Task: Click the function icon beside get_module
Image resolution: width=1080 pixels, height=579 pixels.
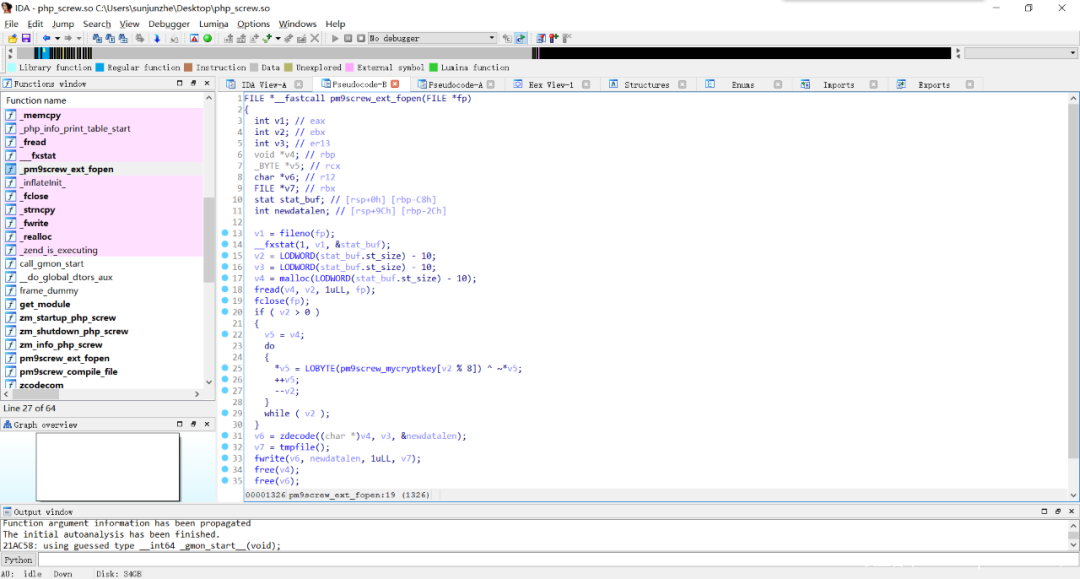Action: [x=11, y=304]
